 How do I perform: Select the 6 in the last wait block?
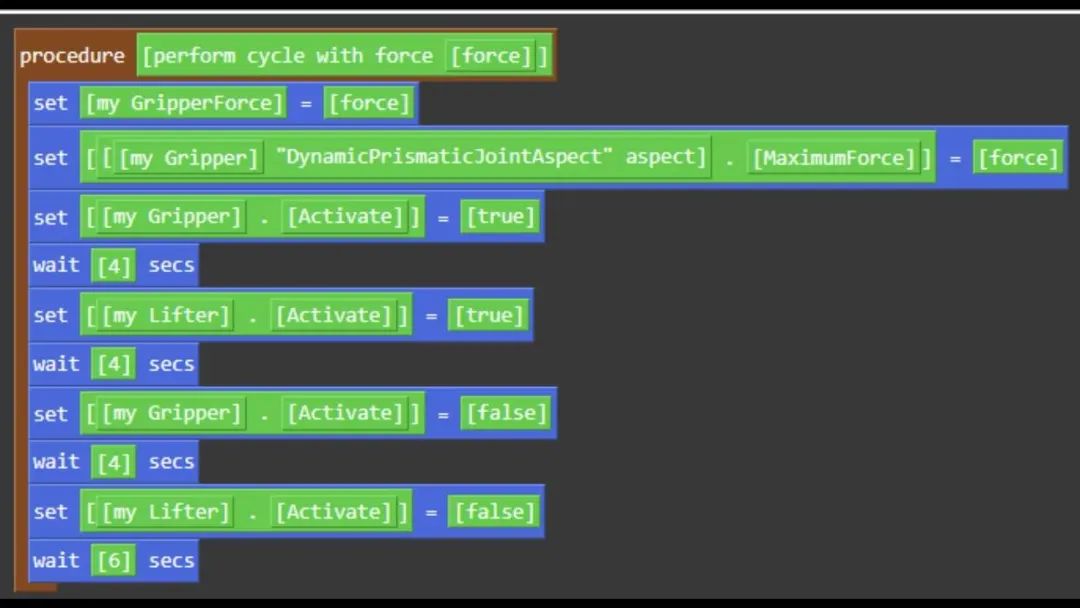(113, 561)
